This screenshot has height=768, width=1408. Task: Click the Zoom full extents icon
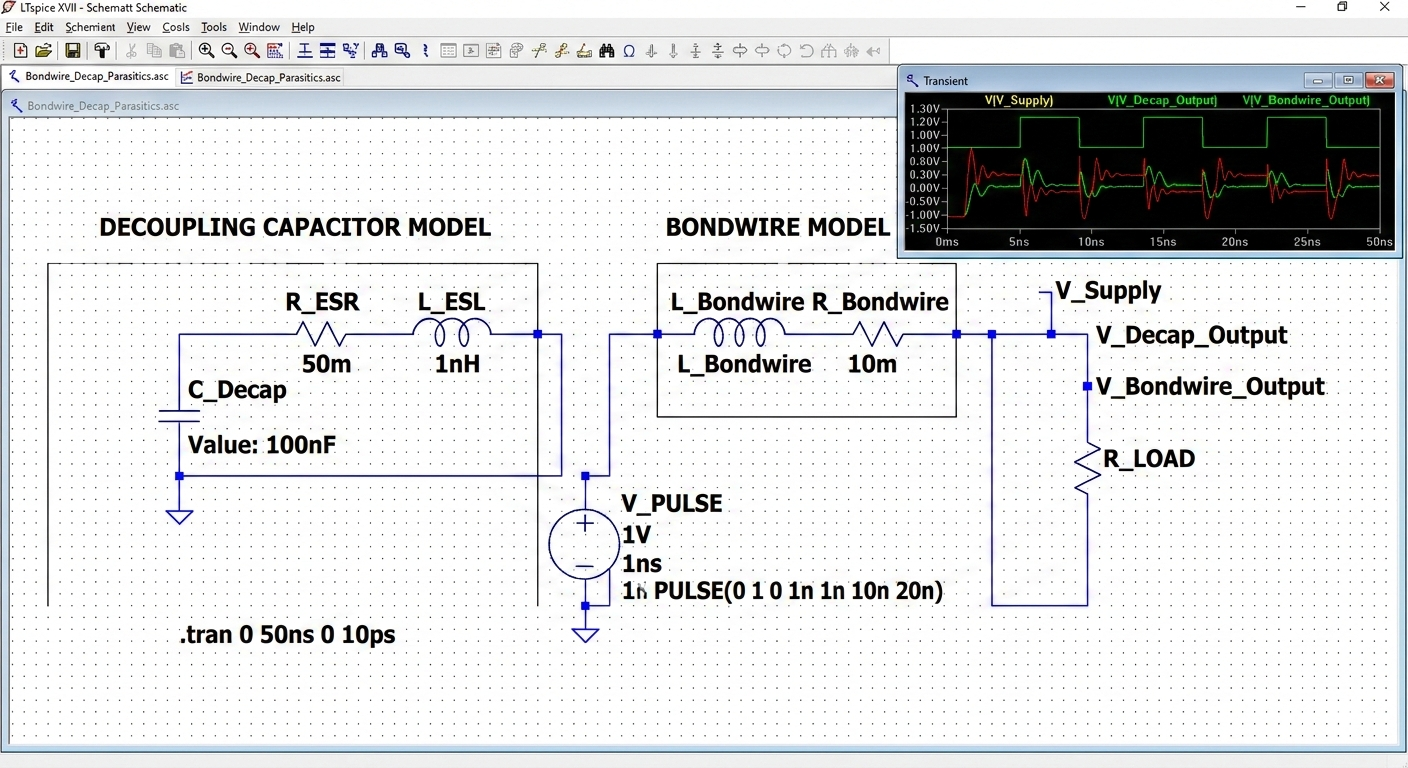pos(252,50)
